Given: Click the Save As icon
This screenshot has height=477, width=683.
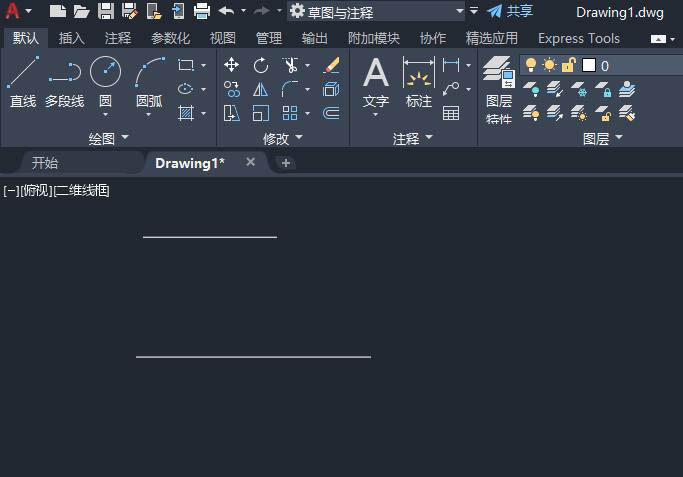Looking at the screenshot, I should (x=129, y=11).
